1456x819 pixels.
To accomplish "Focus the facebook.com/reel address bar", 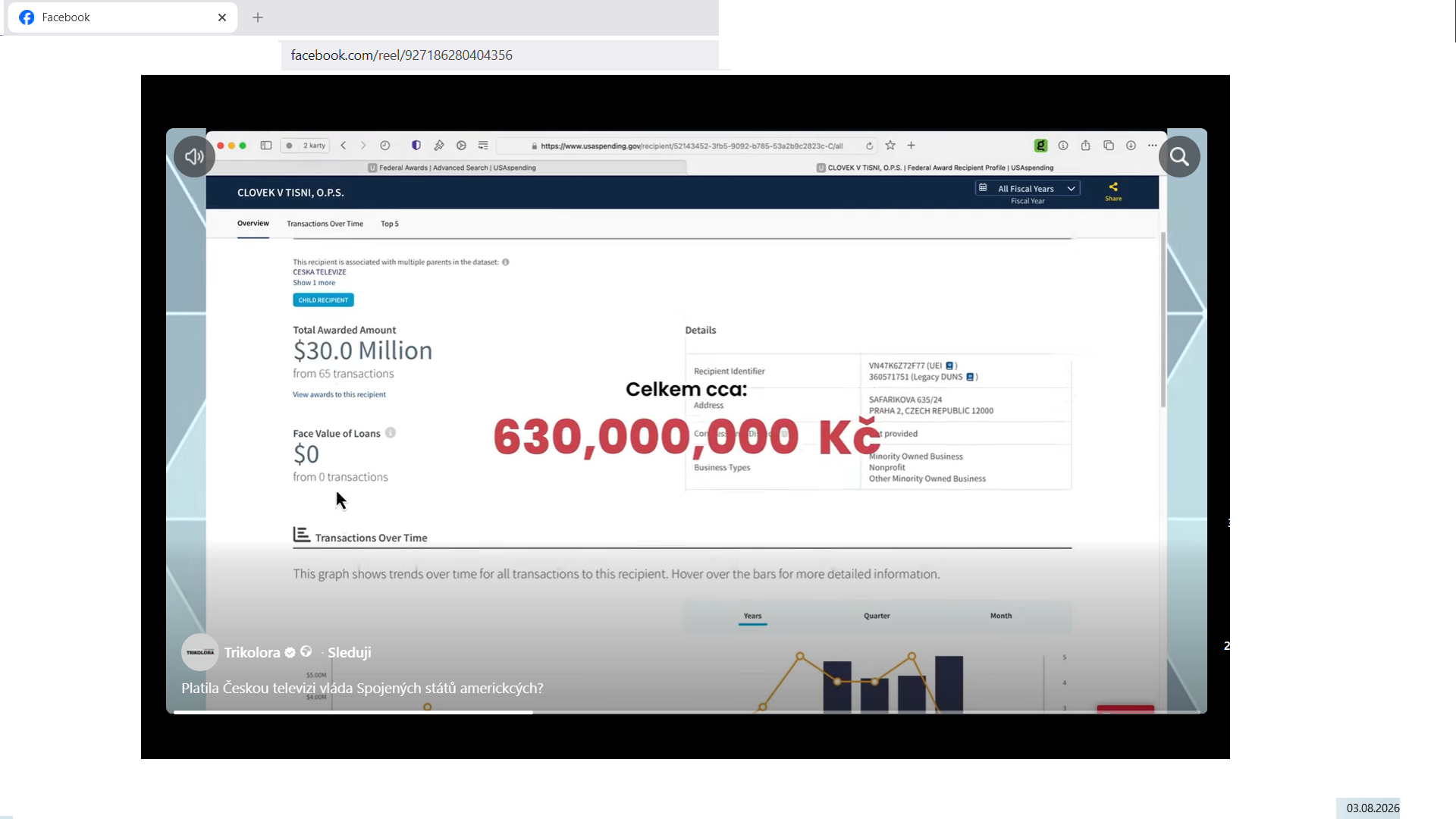I will [x=500, y=55].
